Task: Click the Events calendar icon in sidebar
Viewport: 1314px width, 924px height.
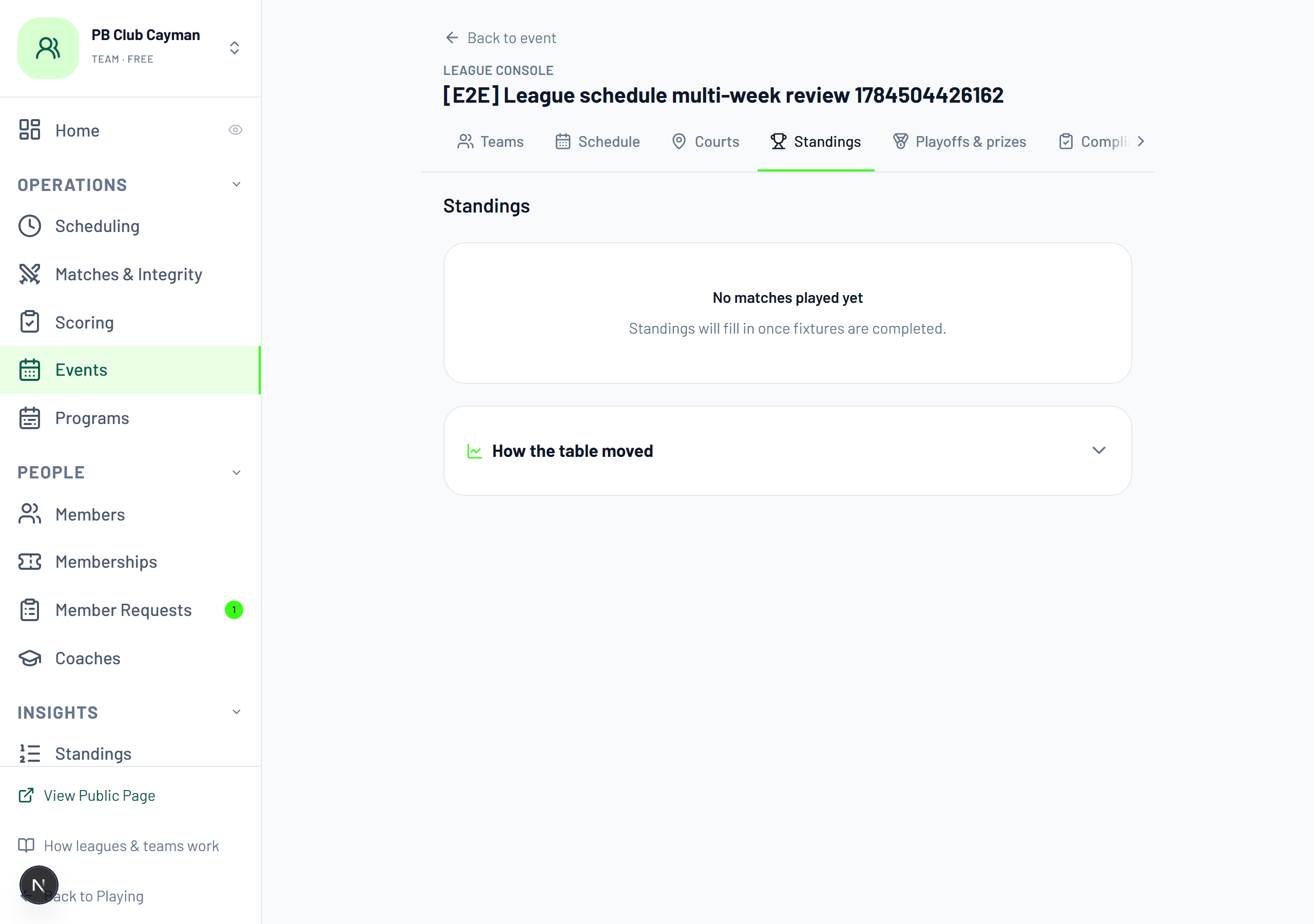Action: [30, 371]
